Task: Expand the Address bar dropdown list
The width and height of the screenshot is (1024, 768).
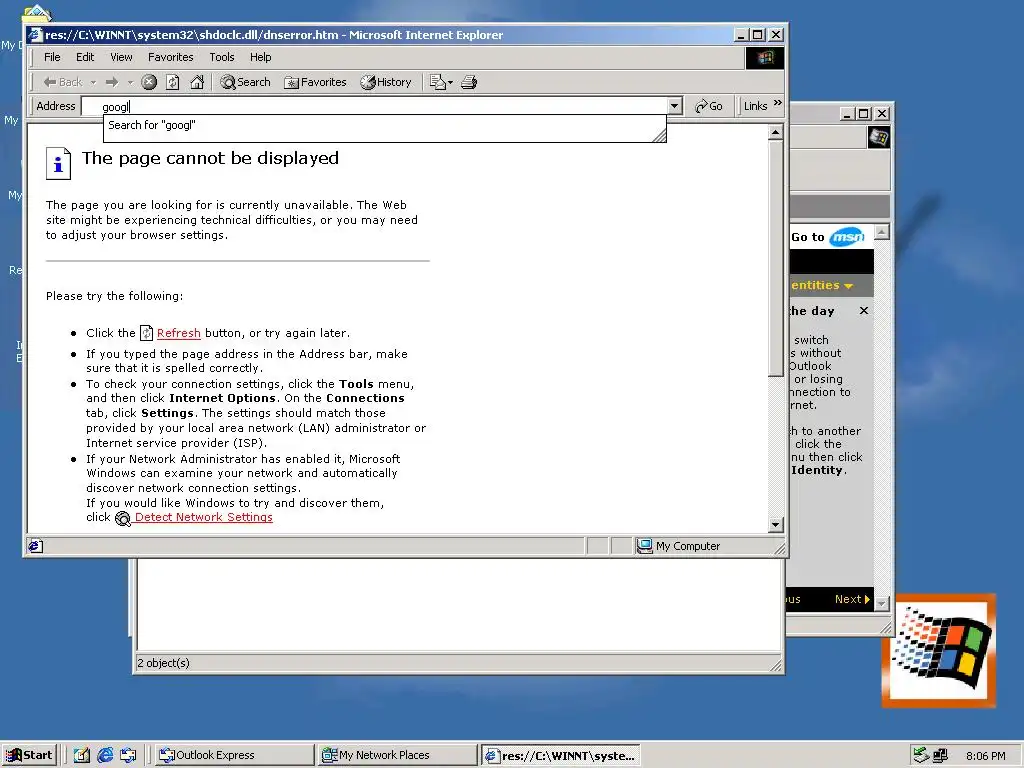Action: (x=675, y=106)
